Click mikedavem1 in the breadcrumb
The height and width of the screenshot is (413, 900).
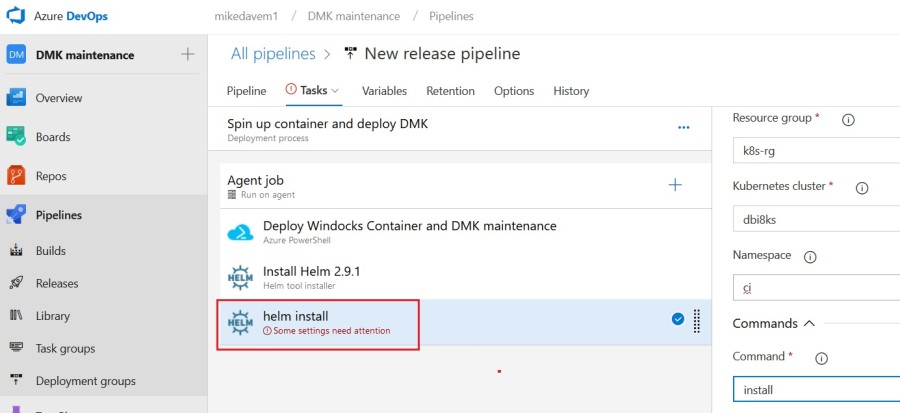(247, 17)
